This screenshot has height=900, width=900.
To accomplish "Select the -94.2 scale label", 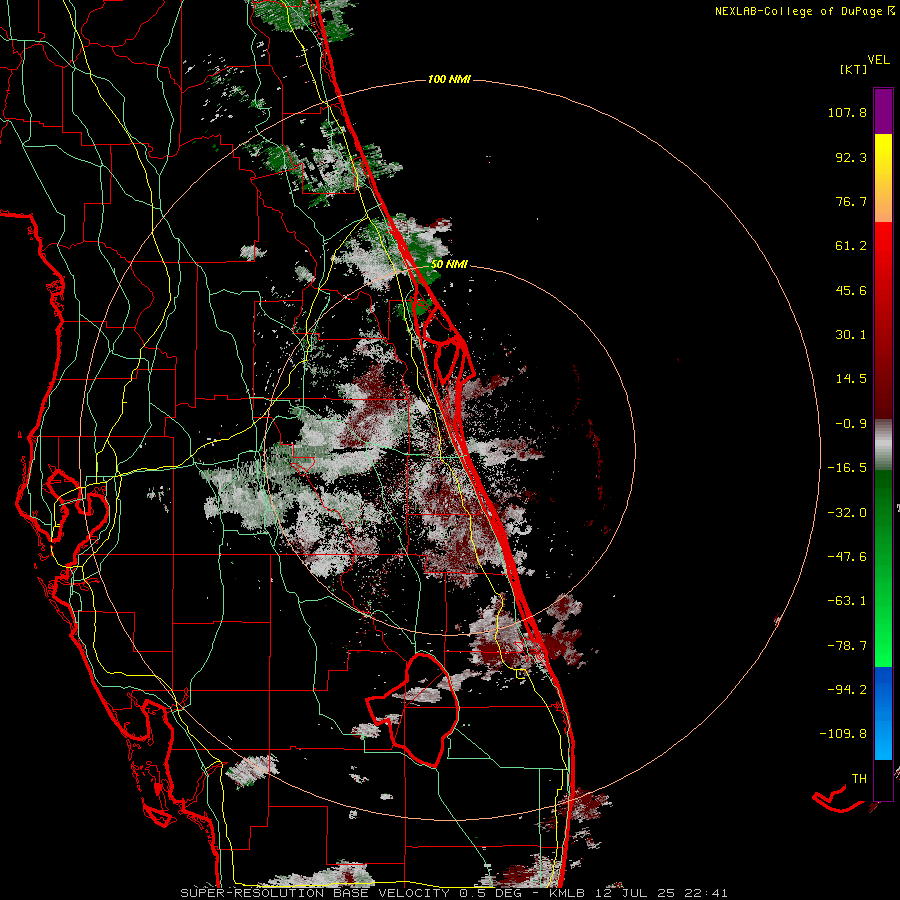I will (x=847, y=690).
